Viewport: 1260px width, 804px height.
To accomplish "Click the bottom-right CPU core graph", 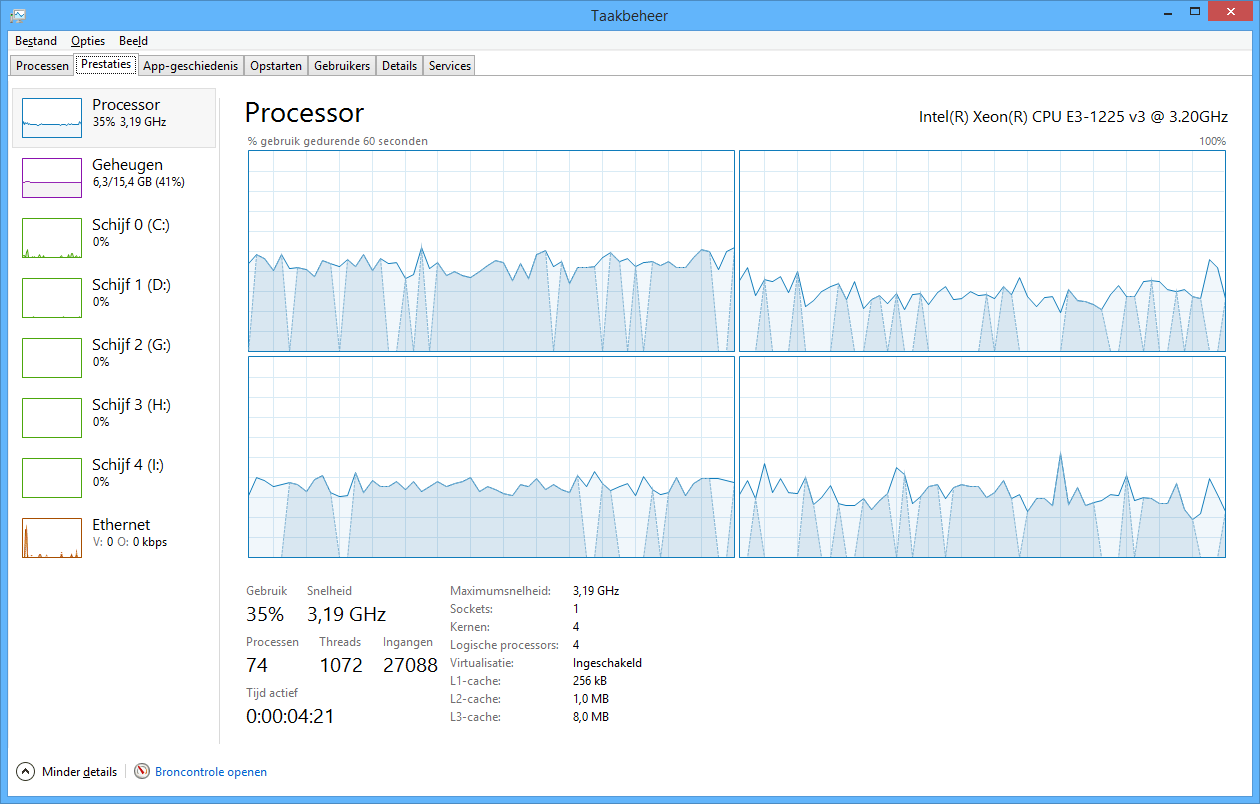I will 982,457.
